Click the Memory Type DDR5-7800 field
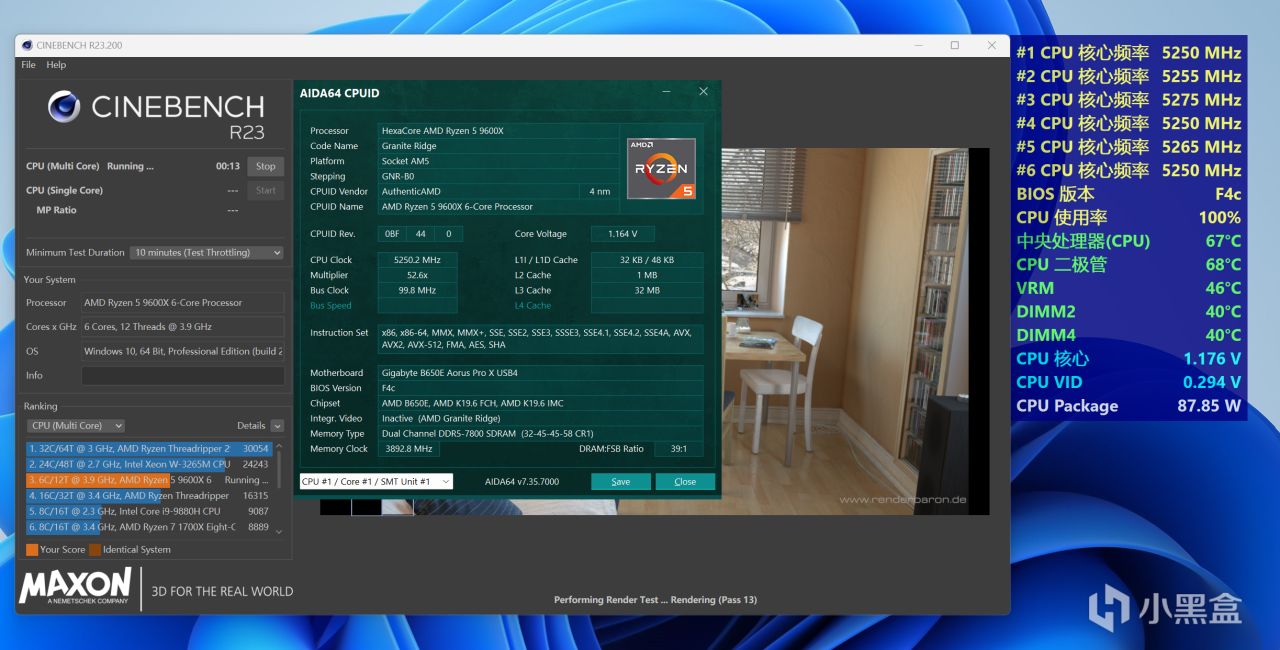This screenshot has height=650, width=1280. (x=540, y=434)
